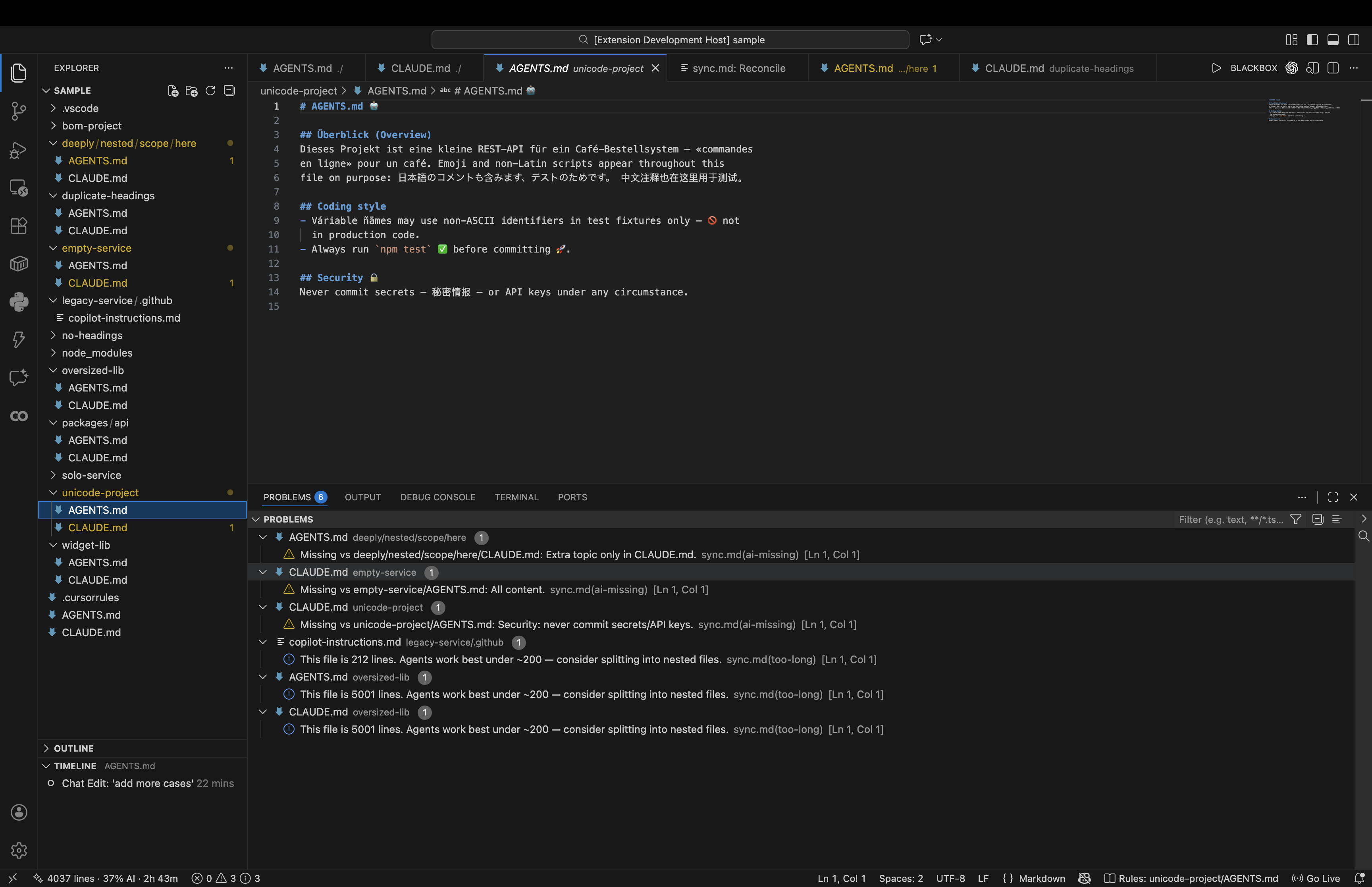Screen dimensions: 1372x887
Task: Click Go Live in status bar
Action: 1316,878
